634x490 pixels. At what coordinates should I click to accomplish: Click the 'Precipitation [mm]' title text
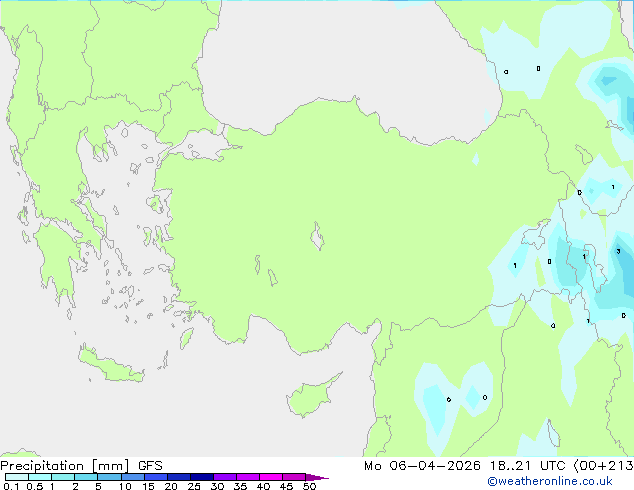(x=65, y=466)
